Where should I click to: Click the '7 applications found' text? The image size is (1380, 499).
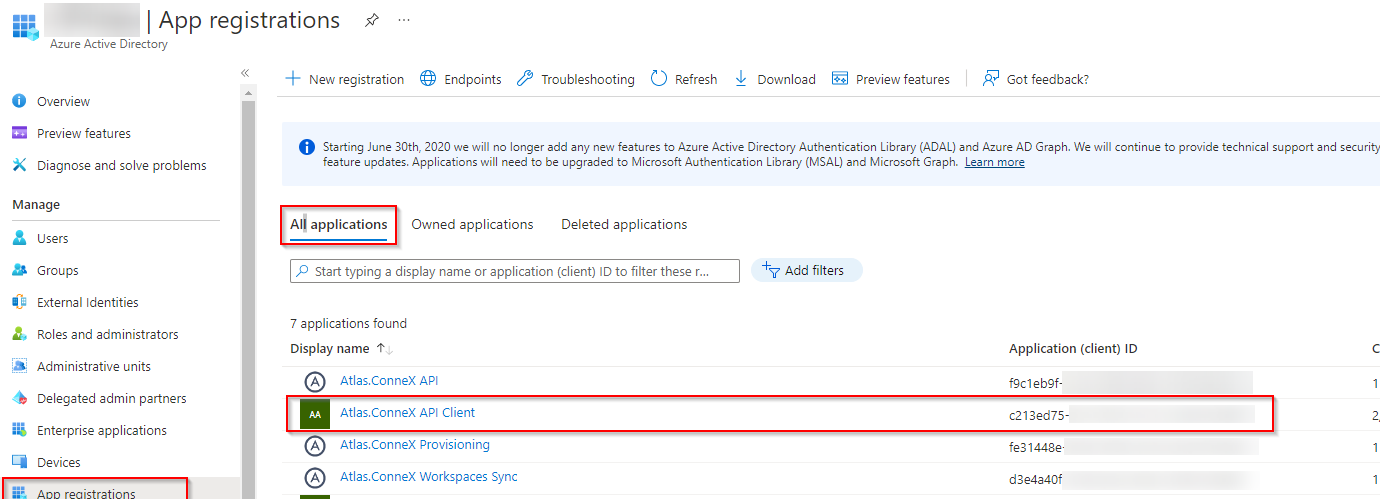[348, 323]
